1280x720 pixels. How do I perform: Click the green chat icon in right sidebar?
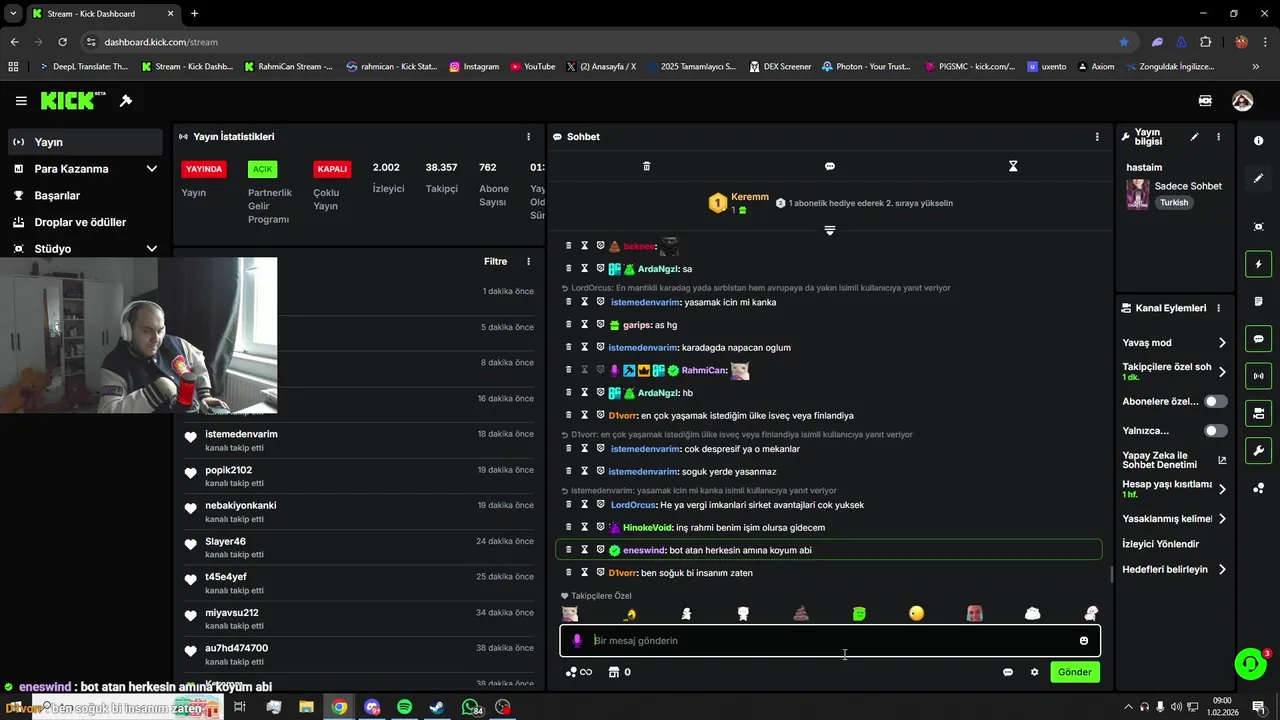click(x=1258, y=339)
